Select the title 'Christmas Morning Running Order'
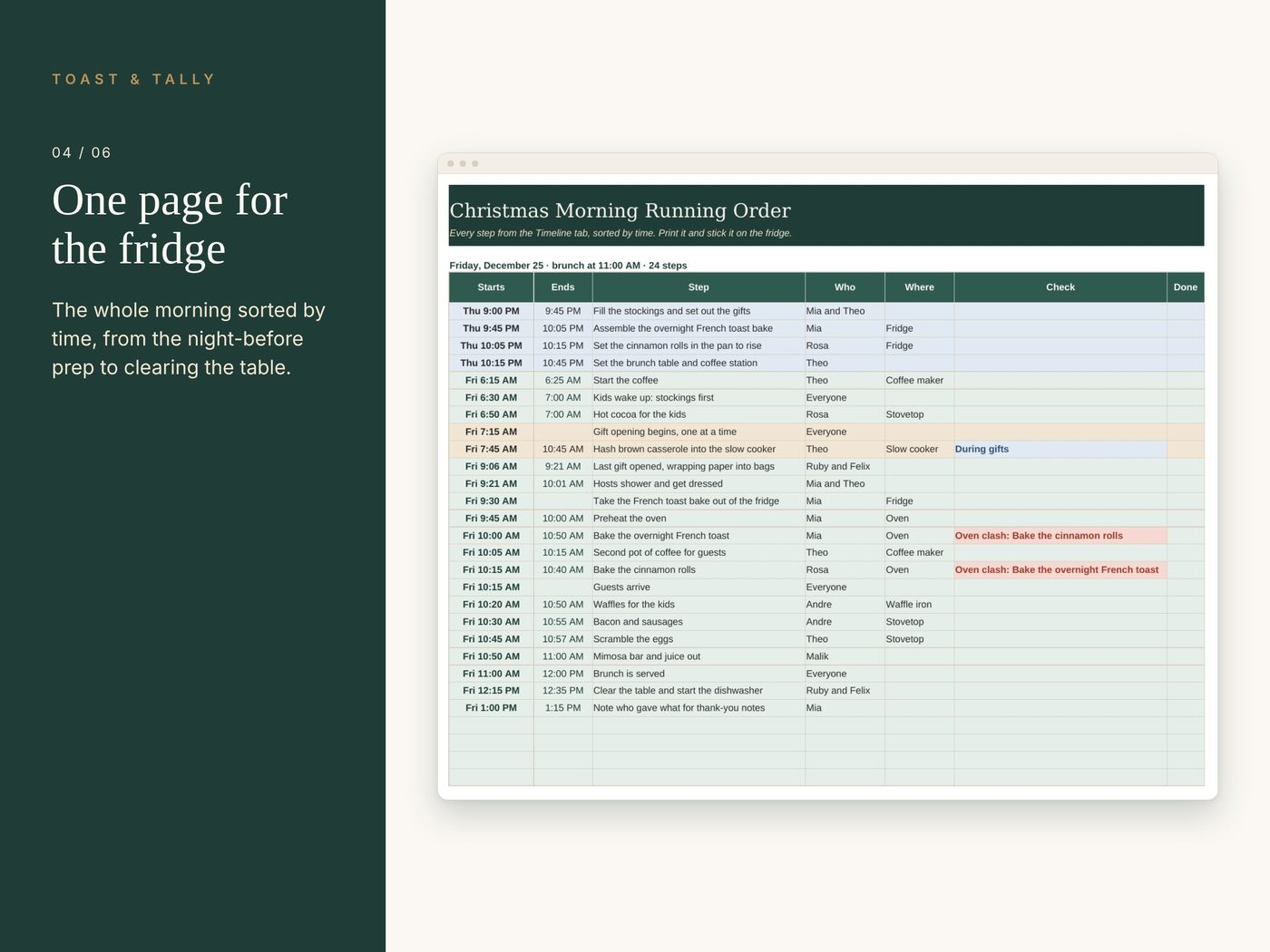Viewport: 1270px width, 952px height. click(x=620, y=210)
